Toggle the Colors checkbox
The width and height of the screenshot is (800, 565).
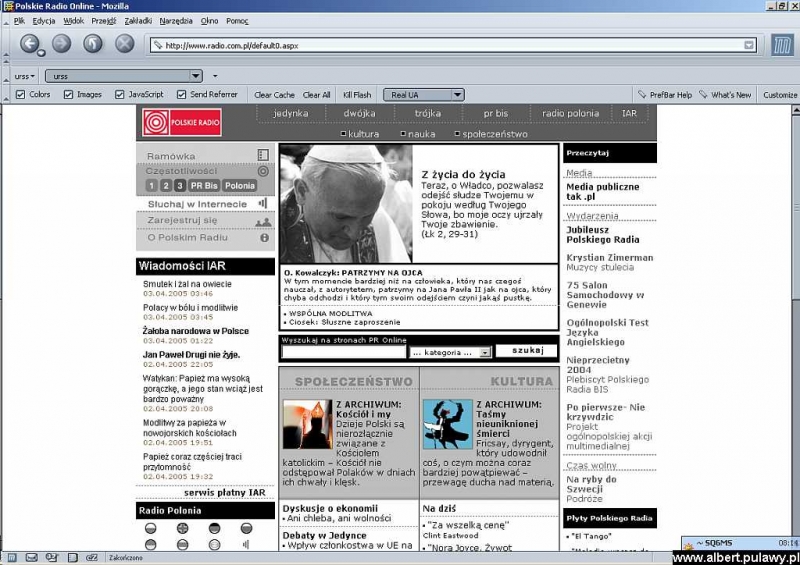point(21,95)
